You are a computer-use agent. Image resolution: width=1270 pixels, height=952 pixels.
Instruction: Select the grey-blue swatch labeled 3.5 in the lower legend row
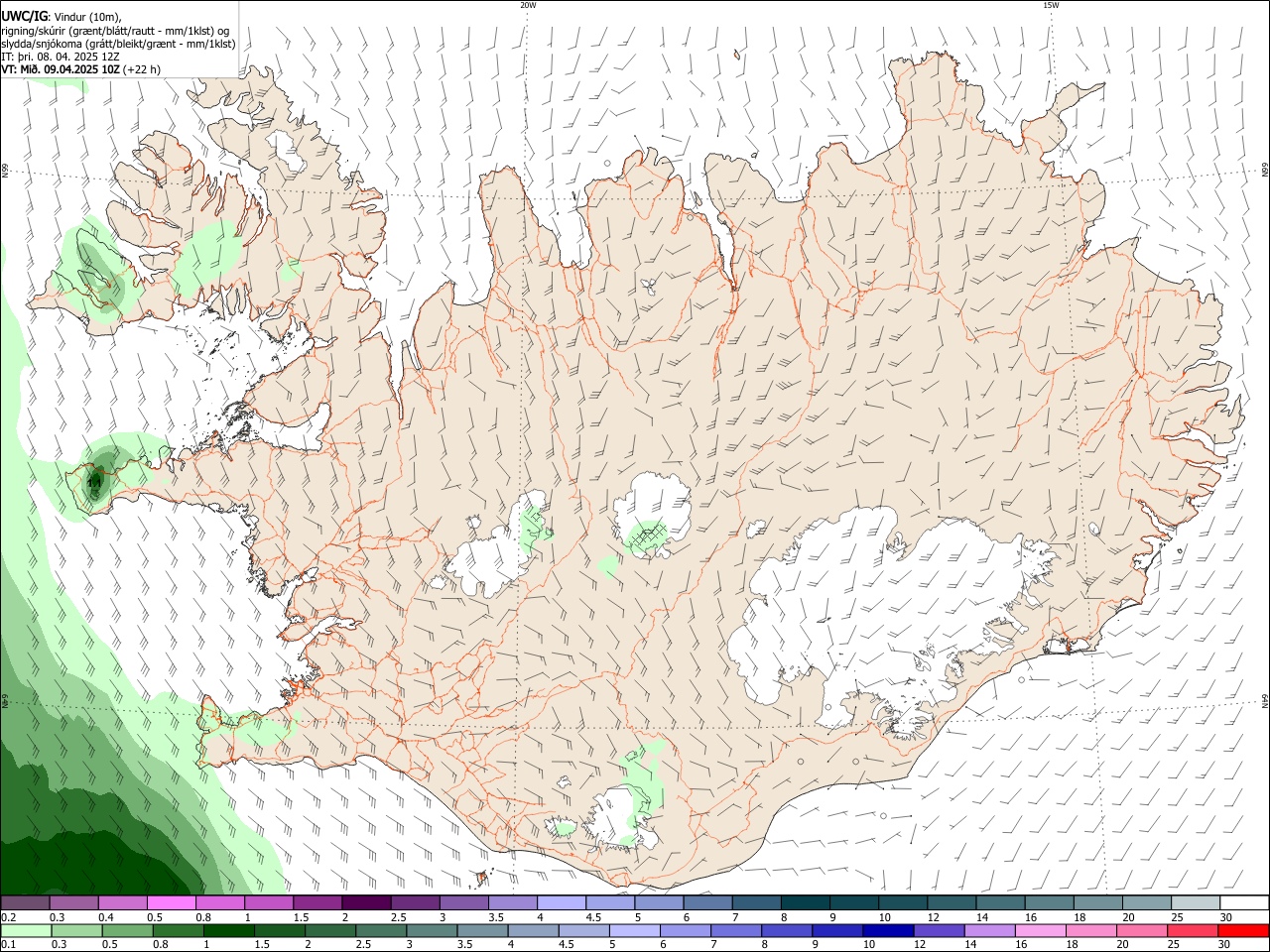(482, 931)
